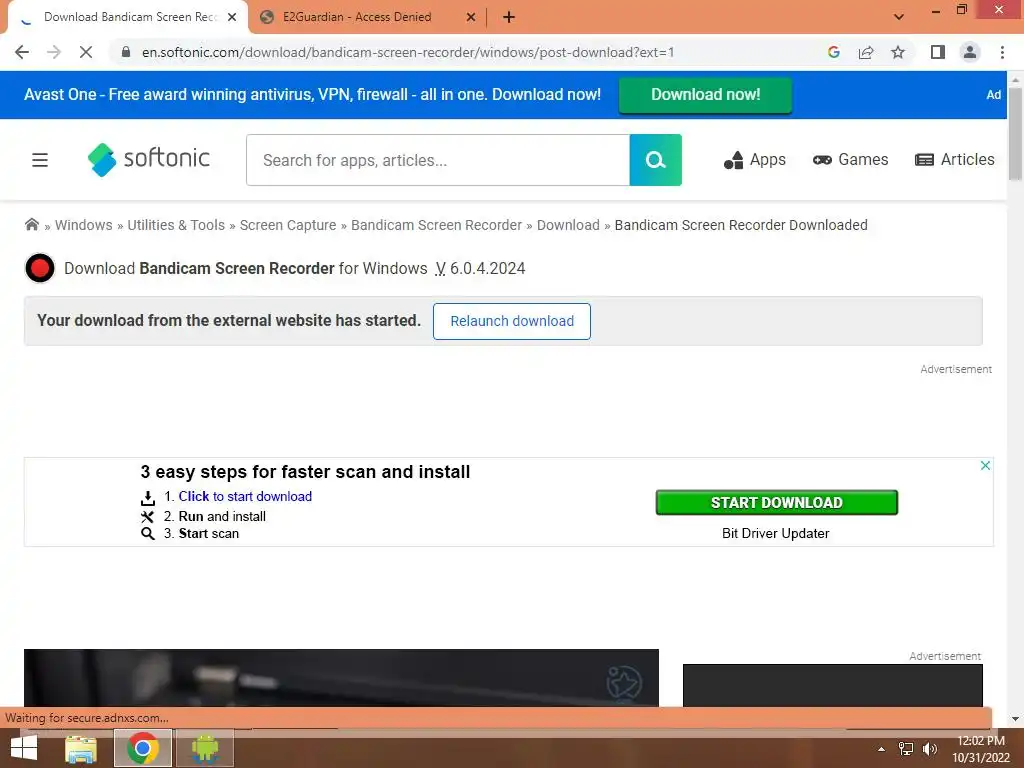This screenshot has width=1024, height=768.
Task: Open the Android emulator taskbar icon
Action: [x=205, y=748]
